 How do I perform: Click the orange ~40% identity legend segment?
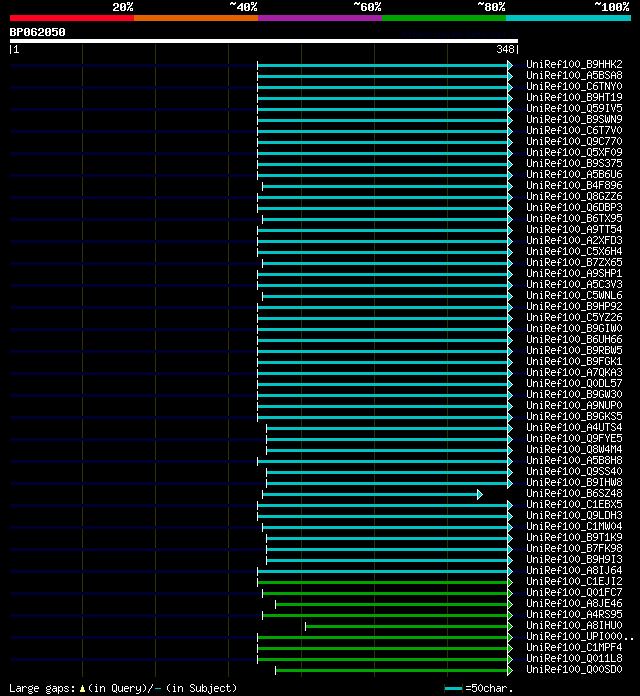pos(196,18)
